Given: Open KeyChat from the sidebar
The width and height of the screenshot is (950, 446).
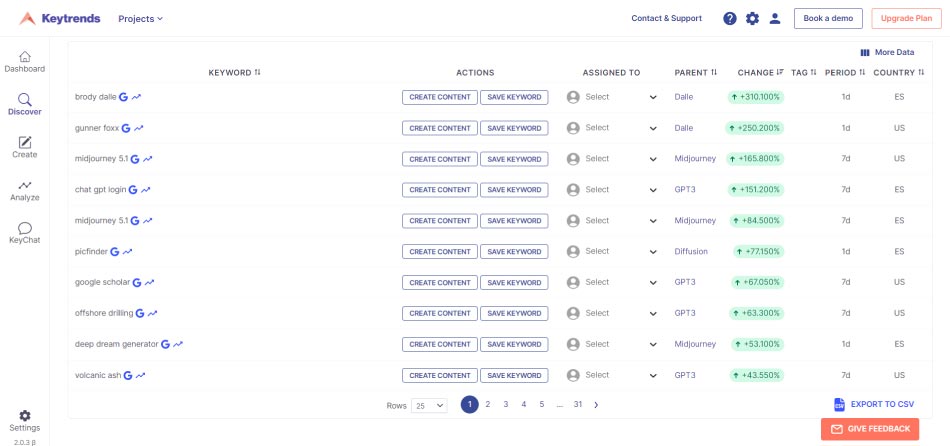Looking at the screenshot, I should click(25, 233).
